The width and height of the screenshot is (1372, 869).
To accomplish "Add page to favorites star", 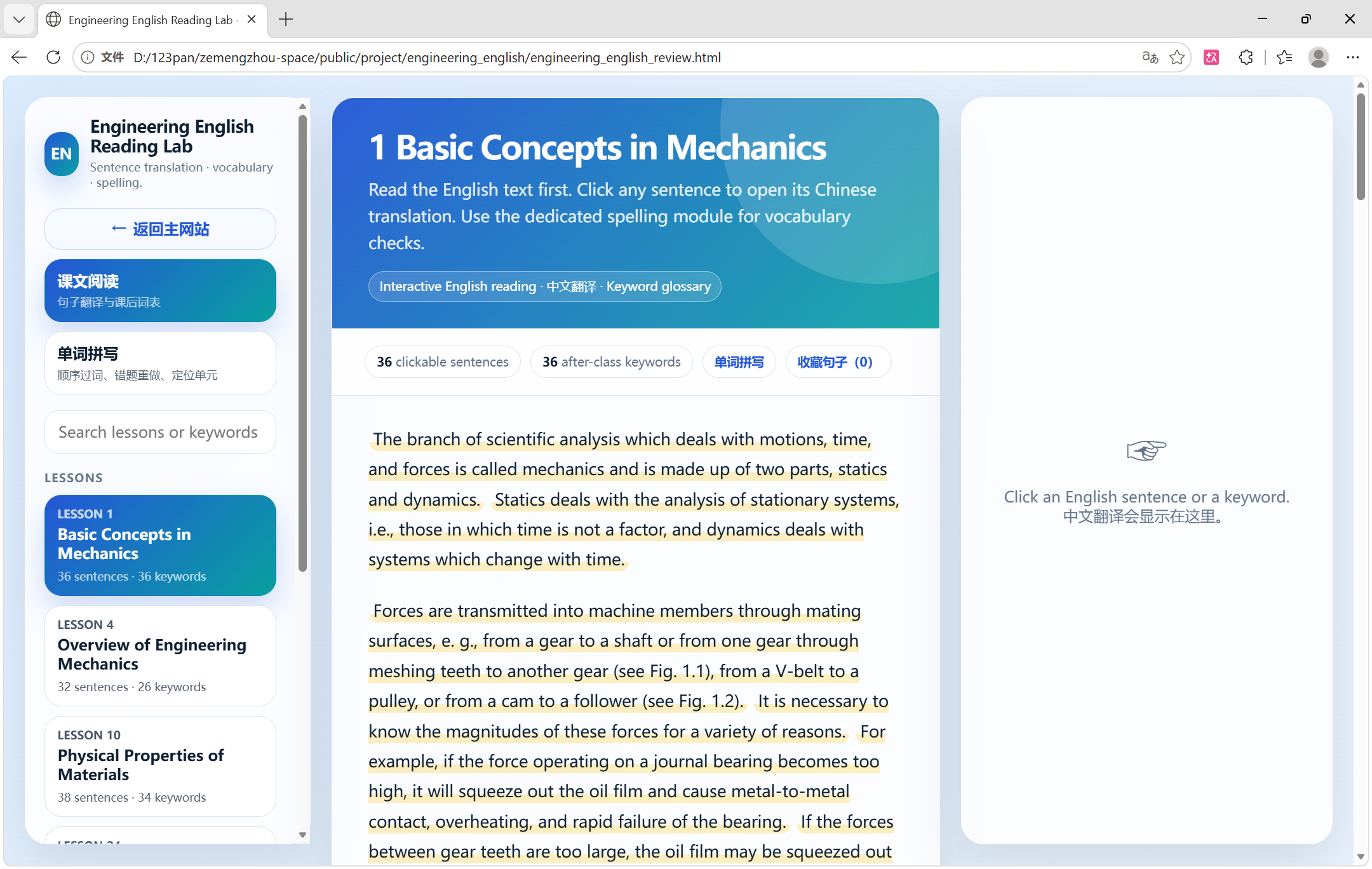I will (x=1177, y=57).
